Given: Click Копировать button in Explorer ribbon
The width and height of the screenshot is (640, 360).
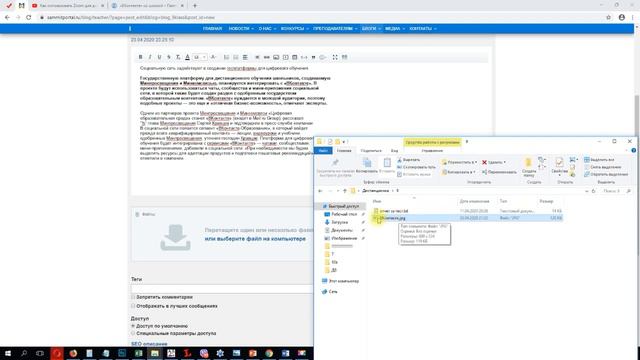Looking at the screenshot, I should tap(367, 165).
